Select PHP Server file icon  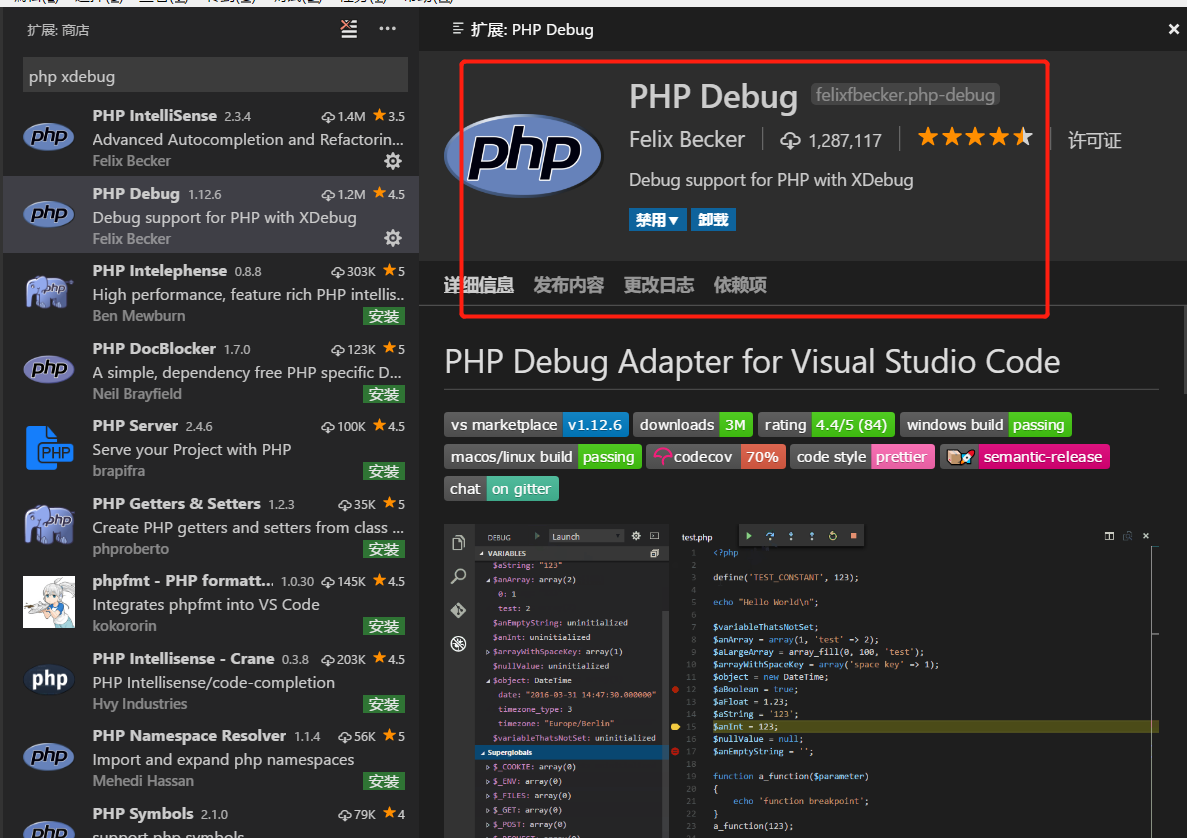pyautogui.click(x=49, y=447)
